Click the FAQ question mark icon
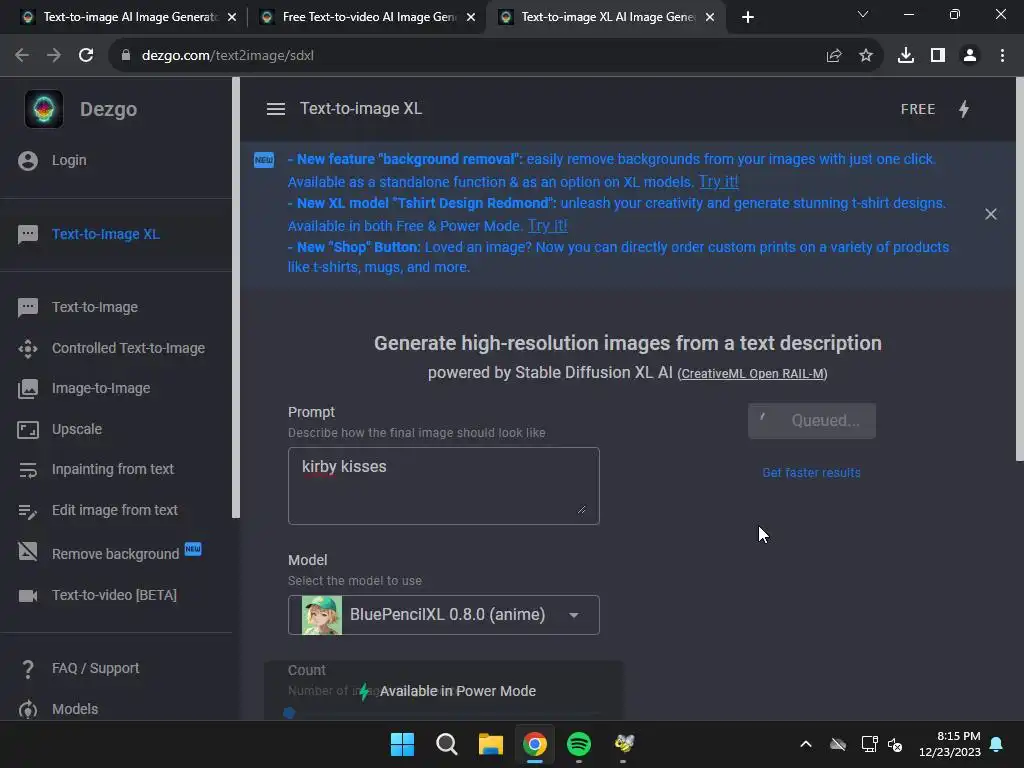 click(x=28, y=669)
